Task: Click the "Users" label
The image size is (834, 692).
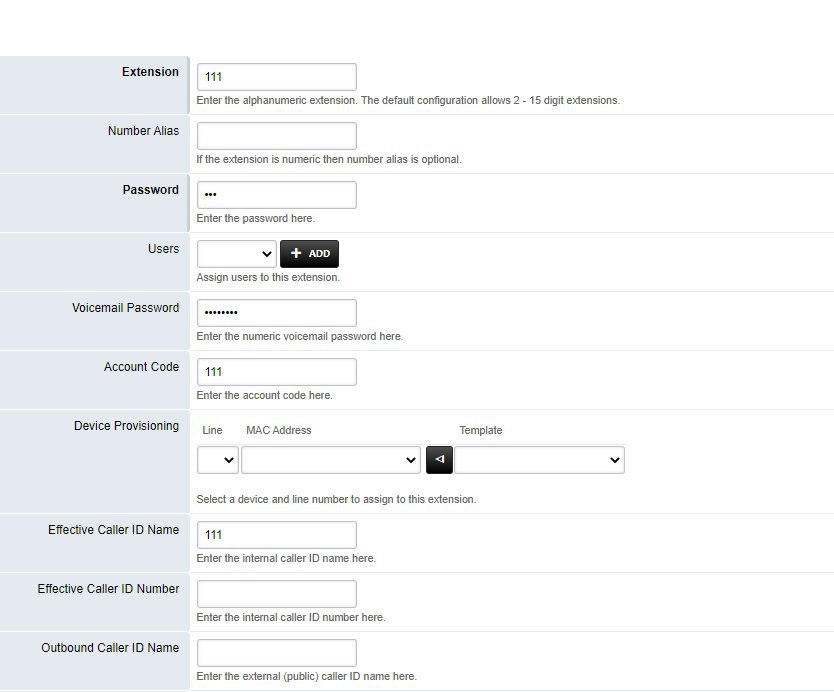Action: [163, 249]
